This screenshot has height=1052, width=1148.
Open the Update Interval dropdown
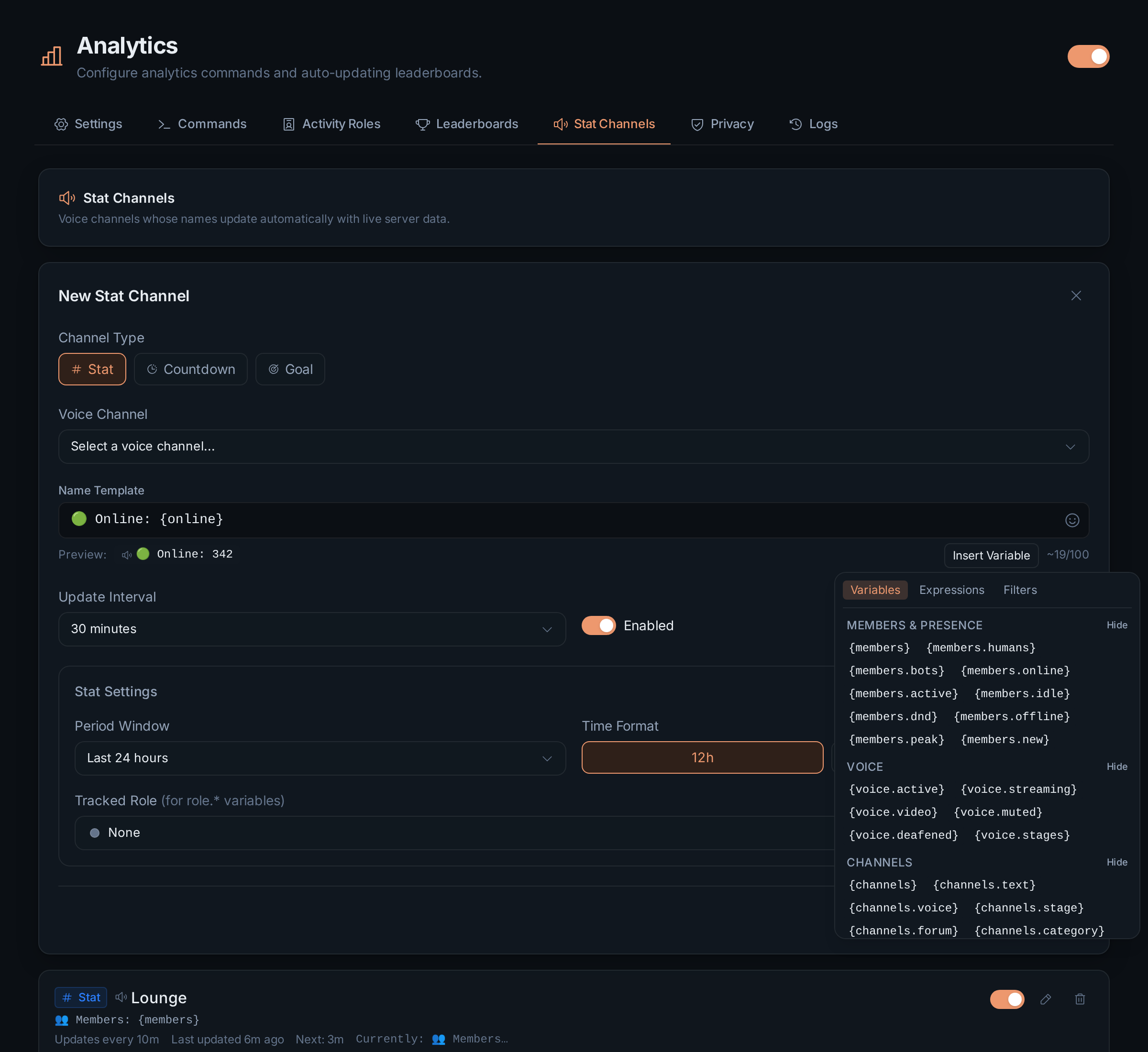coord(312,629)
